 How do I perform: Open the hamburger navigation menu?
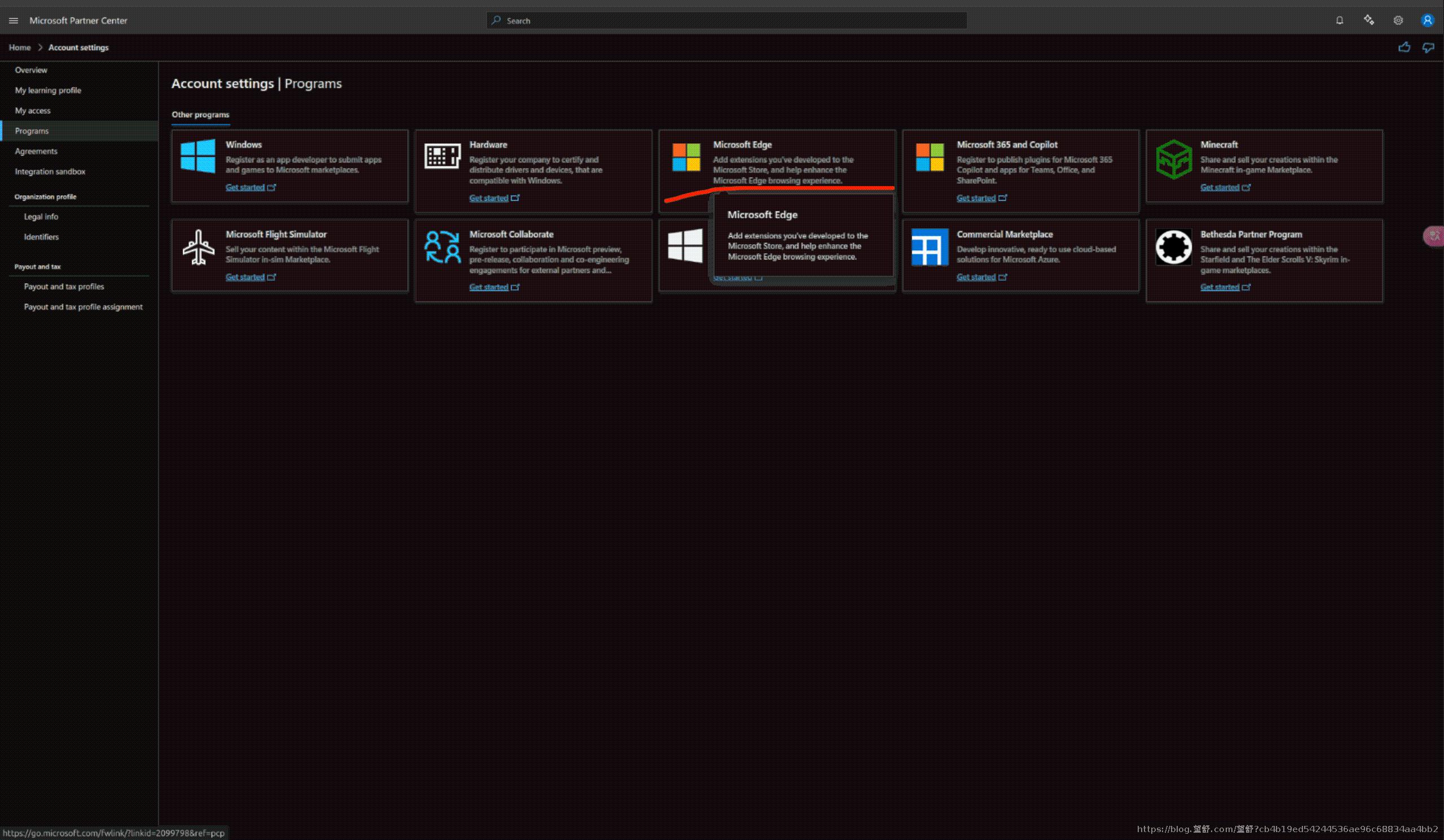[x=13, y=21]
